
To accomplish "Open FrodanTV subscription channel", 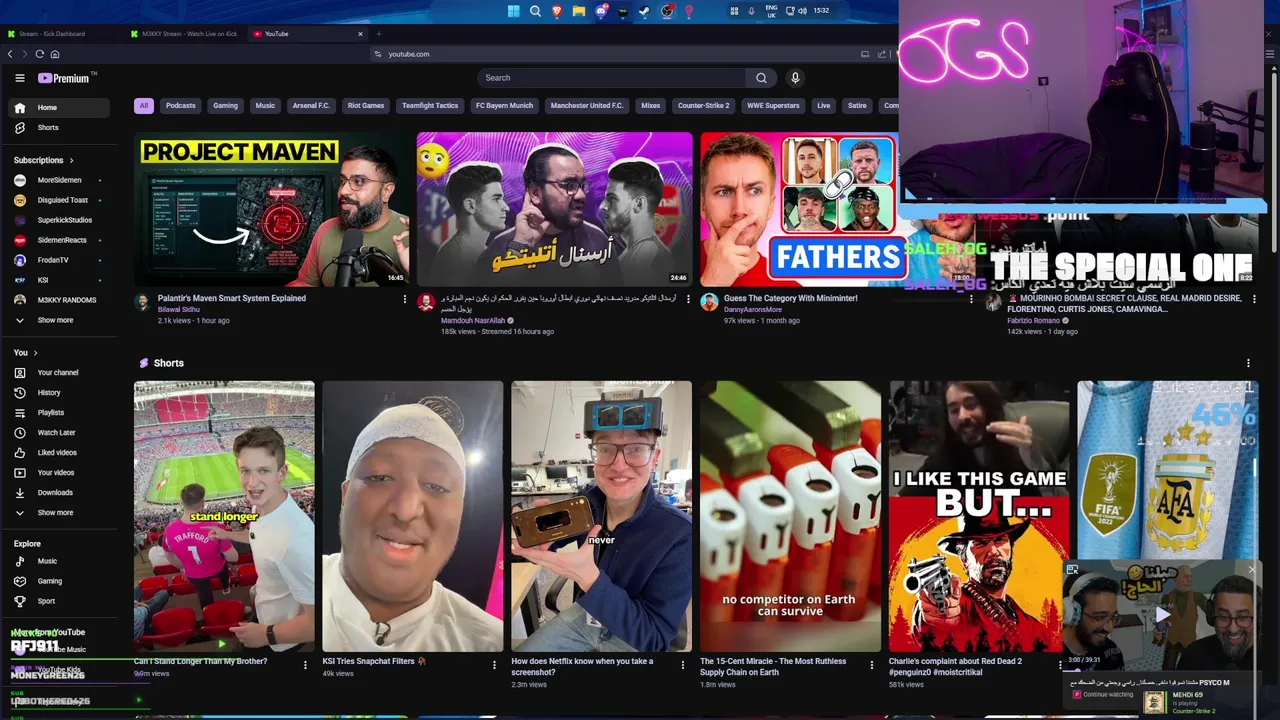I will coord(60,260).
